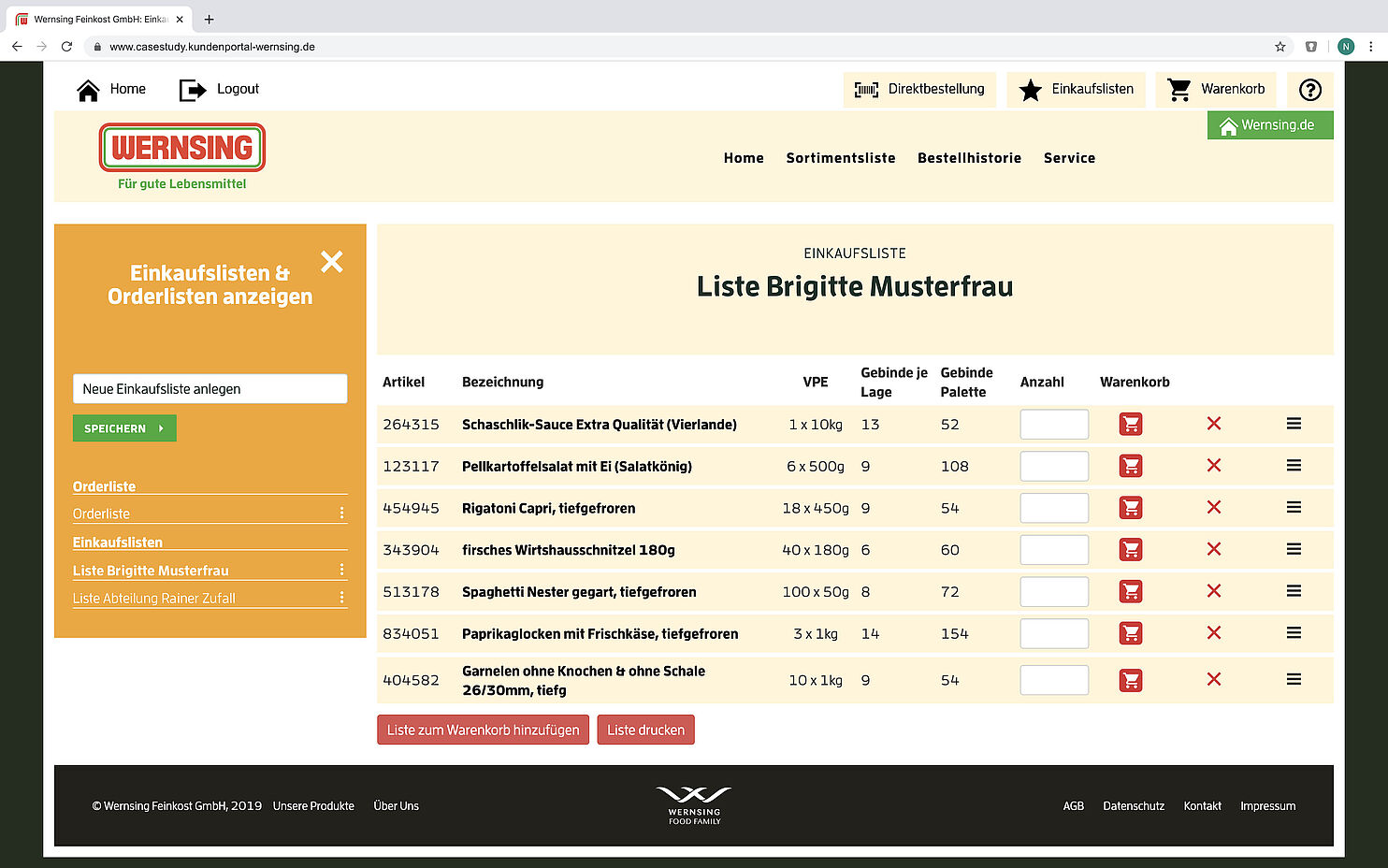Viewport: 1388px width, 868px height.
Task: Open hamburger menu for Schaschlik-Sauce row
Action: coord(1294,424)
